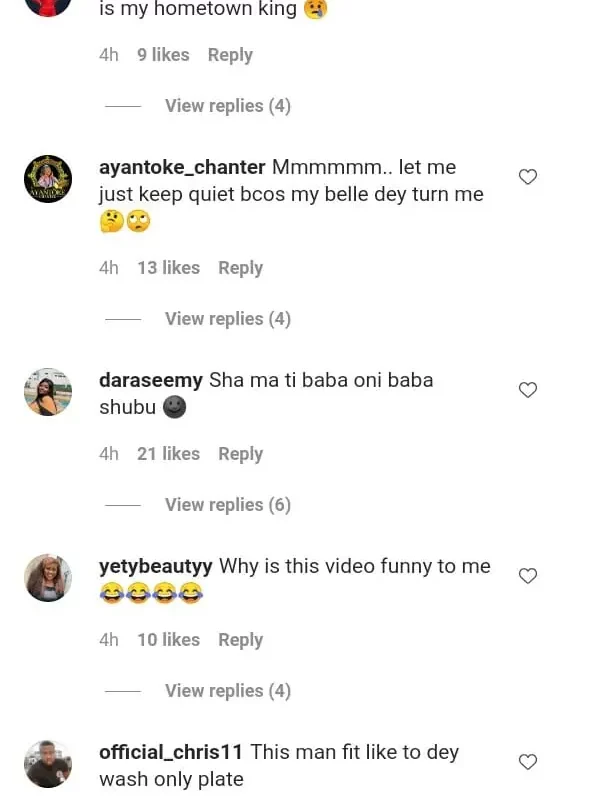Show 6 replies under daraseemy's comment
Screen dimensions: 600x800
(x=227, y=505)
